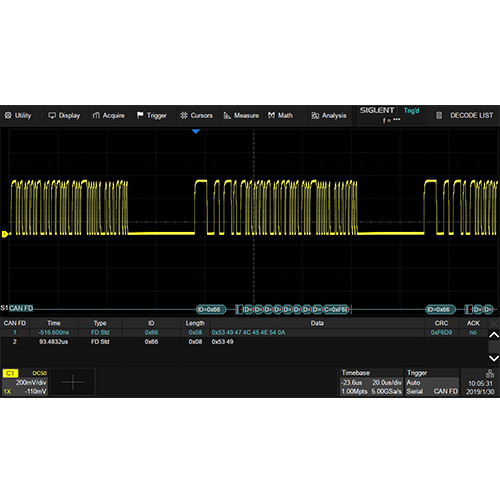The image size is (500, 500).
Task: Add new channel with plus box
Action: (x=73, y=382)
